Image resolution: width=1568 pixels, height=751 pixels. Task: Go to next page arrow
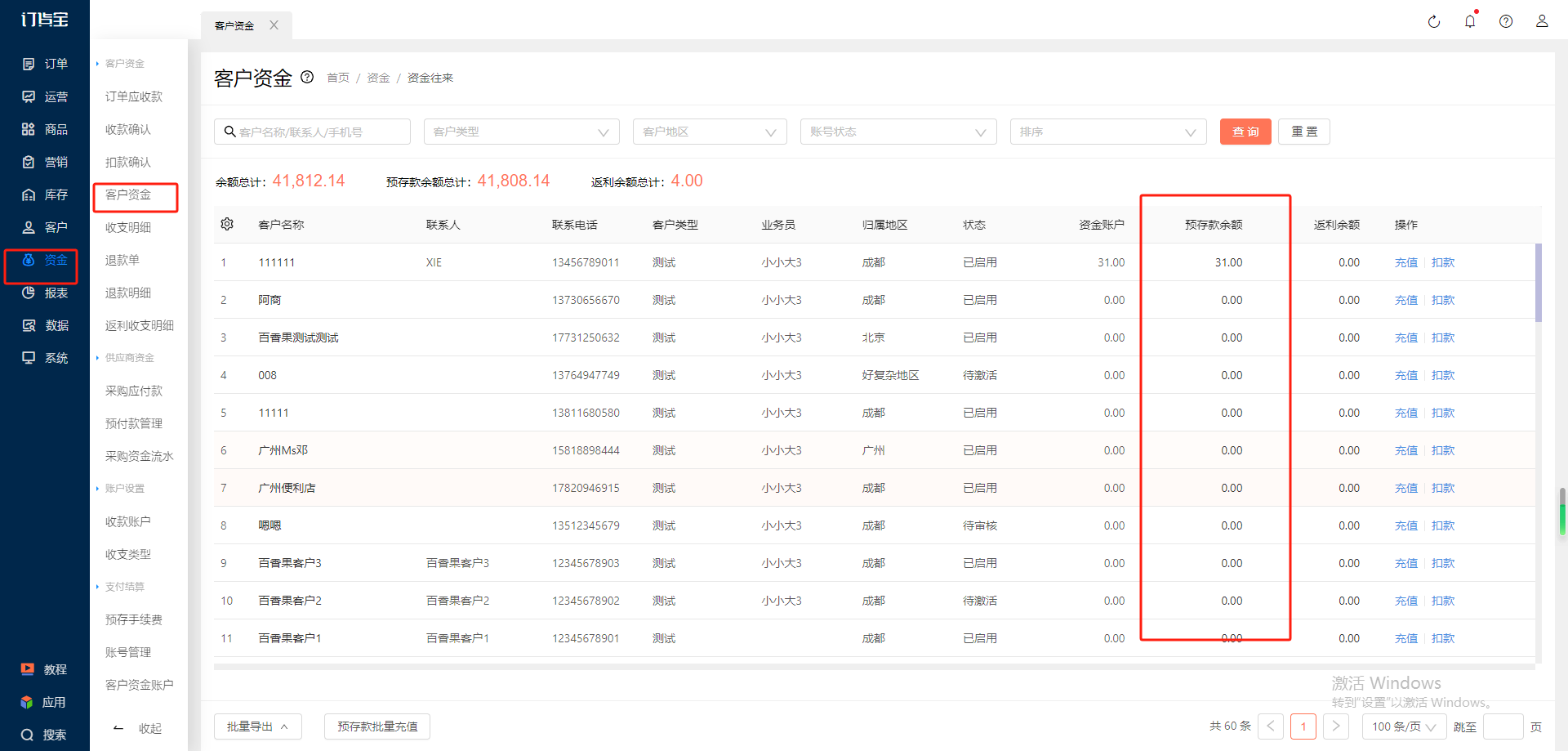(1336, 726)
